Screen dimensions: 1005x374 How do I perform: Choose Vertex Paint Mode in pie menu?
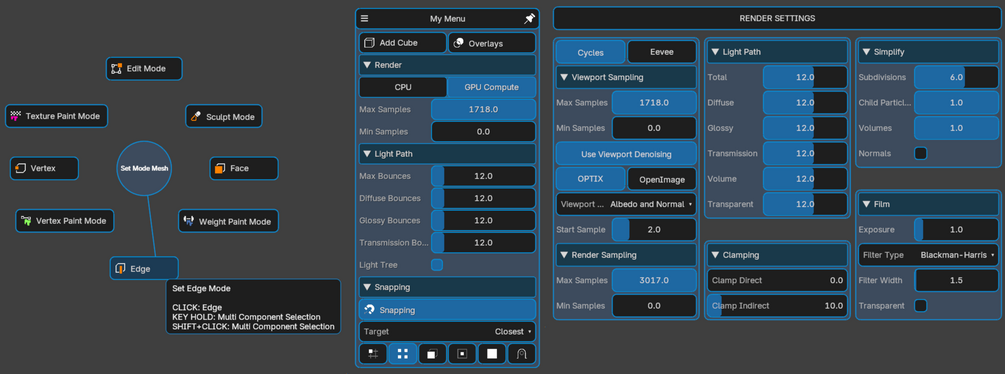[x=65, y=221]
